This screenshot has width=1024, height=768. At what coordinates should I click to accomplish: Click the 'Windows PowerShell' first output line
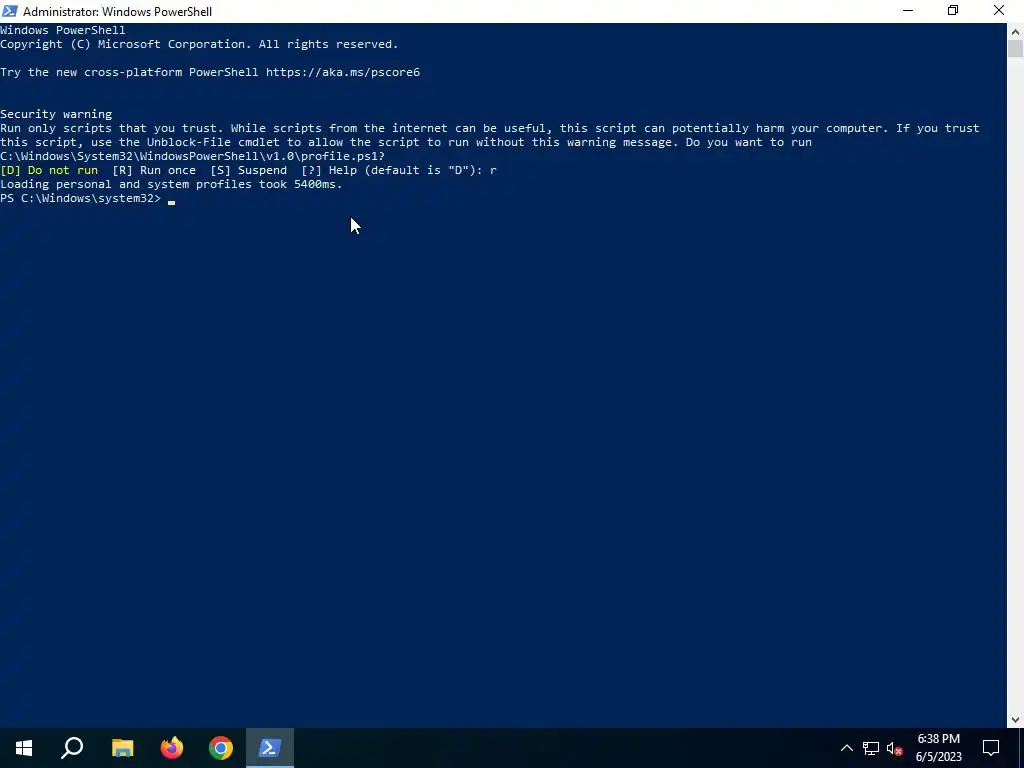coord(63,30)
